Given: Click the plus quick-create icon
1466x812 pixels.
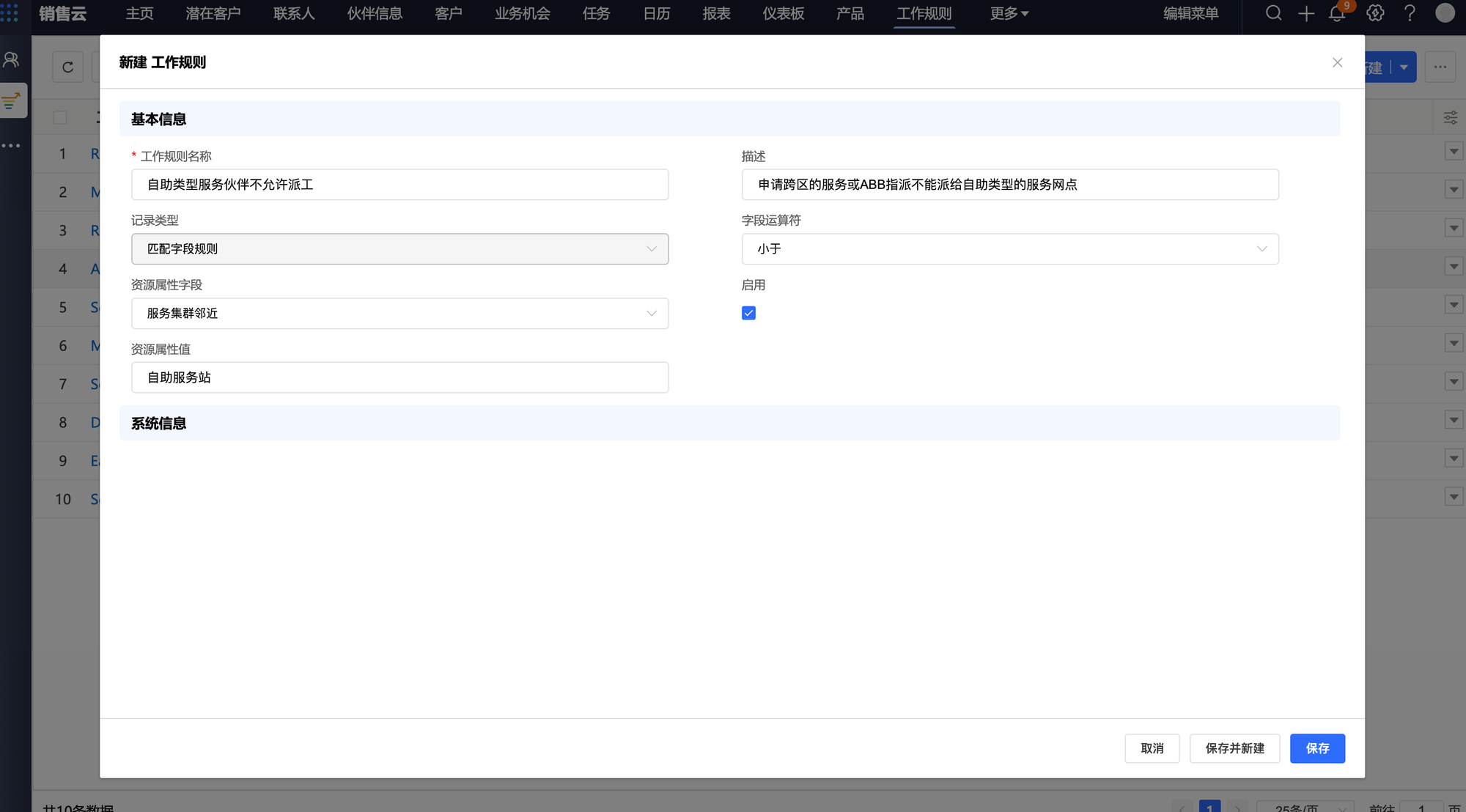Looking at the screenshot, I should [x=1305, y=13].
